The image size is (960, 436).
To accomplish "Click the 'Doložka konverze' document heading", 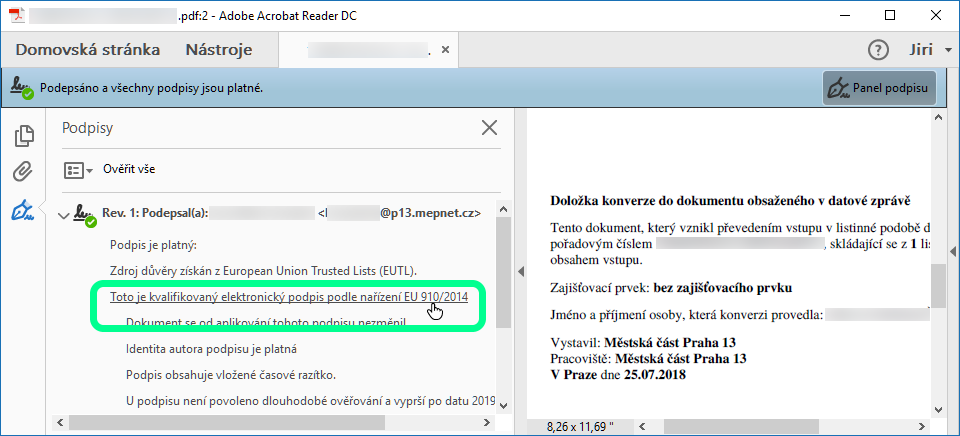I will (x=731, y=200).
